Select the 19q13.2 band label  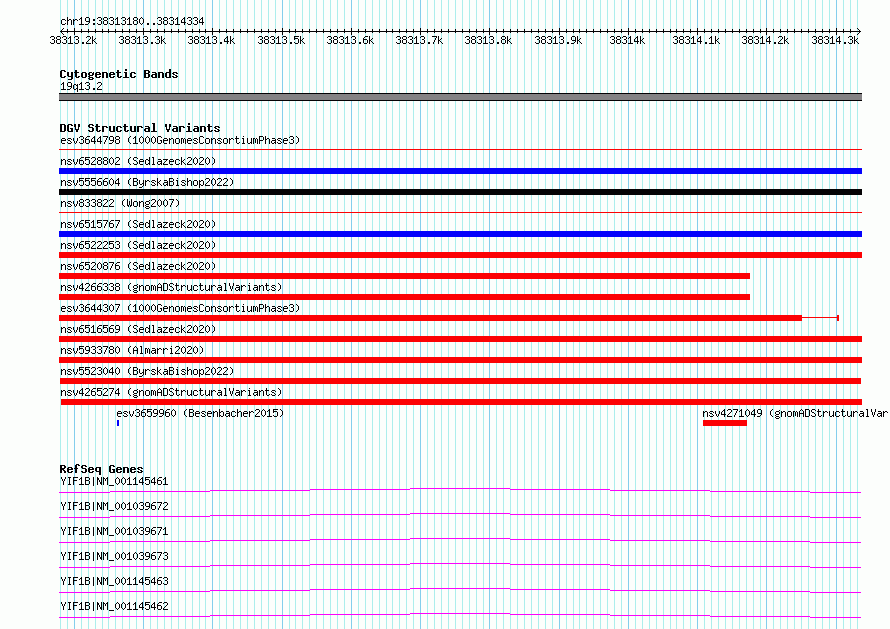coord(81,86)
